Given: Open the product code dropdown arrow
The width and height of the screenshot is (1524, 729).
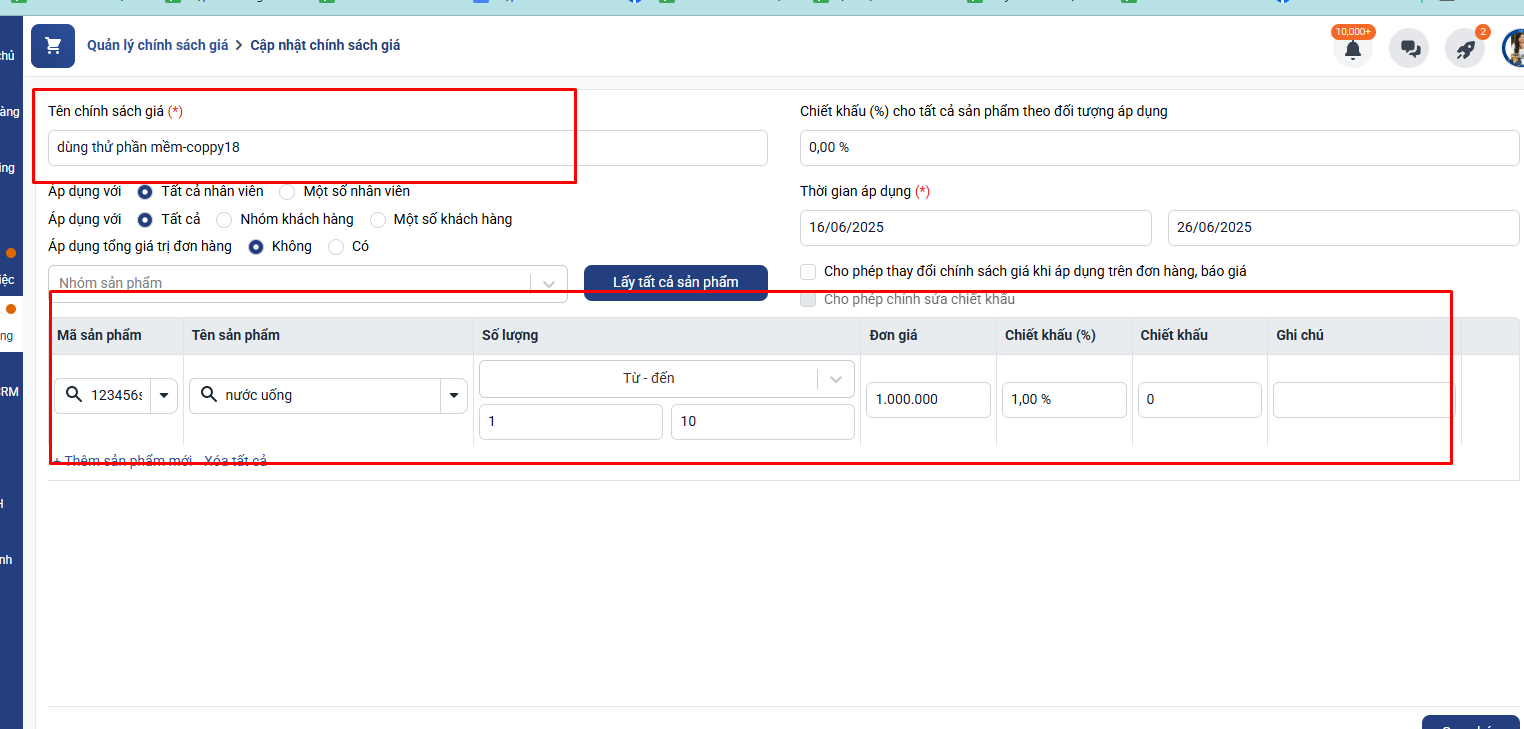Looking at the screenshot, I should (x=164, y=396).
